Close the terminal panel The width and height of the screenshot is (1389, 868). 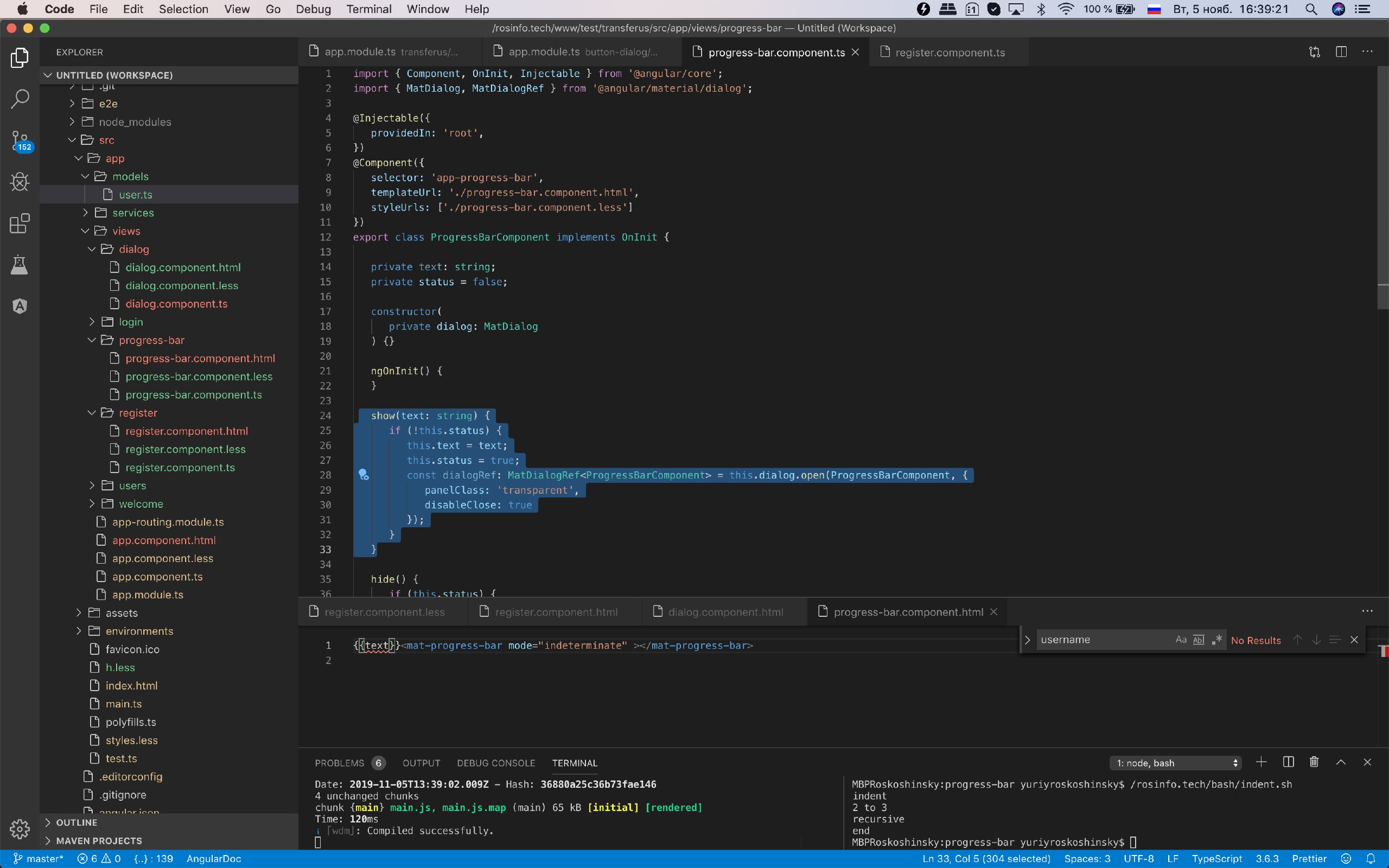1367,762
